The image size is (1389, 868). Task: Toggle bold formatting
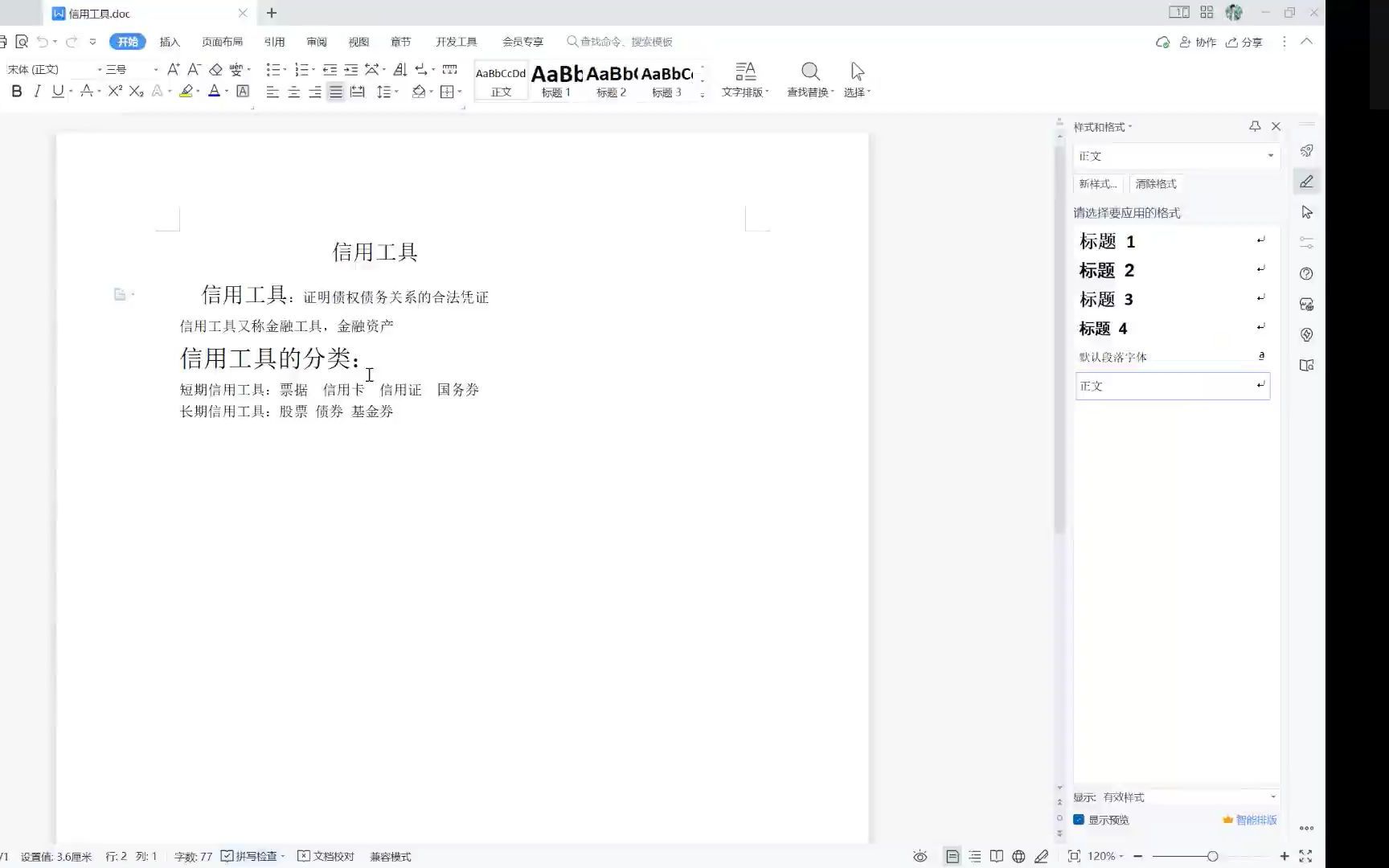point(16,92)
